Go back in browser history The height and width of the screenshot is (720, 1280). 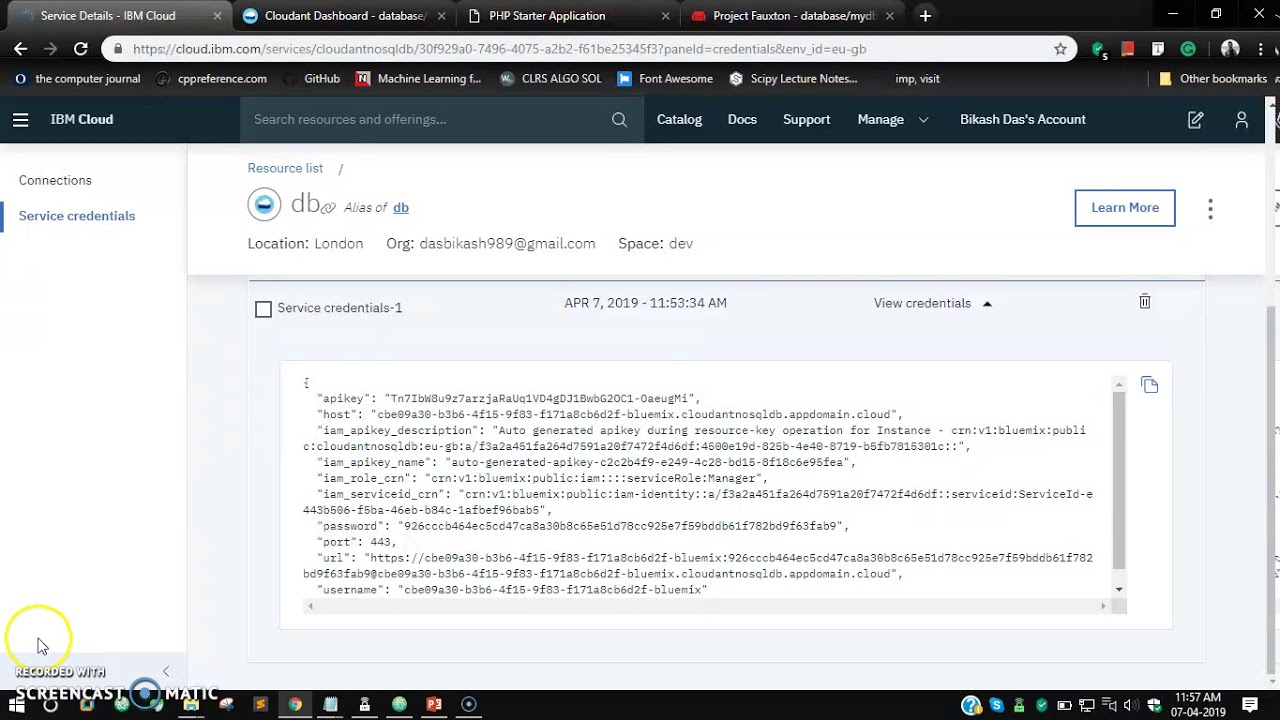21,48
